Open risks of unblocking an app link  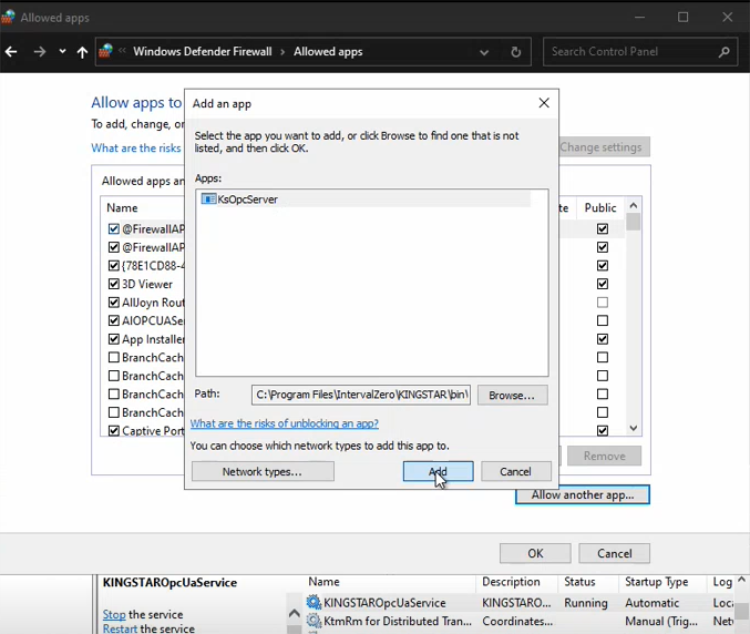(x=285, y=423)
